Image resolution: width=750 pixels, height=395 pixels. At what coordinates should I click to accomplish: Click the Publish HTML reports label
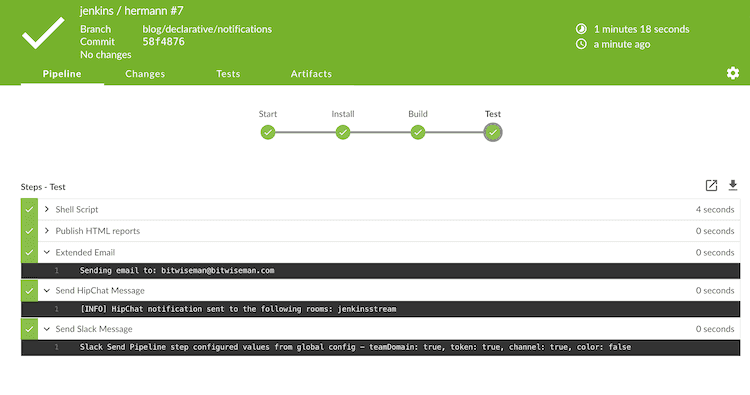click(x=98, y=231)
